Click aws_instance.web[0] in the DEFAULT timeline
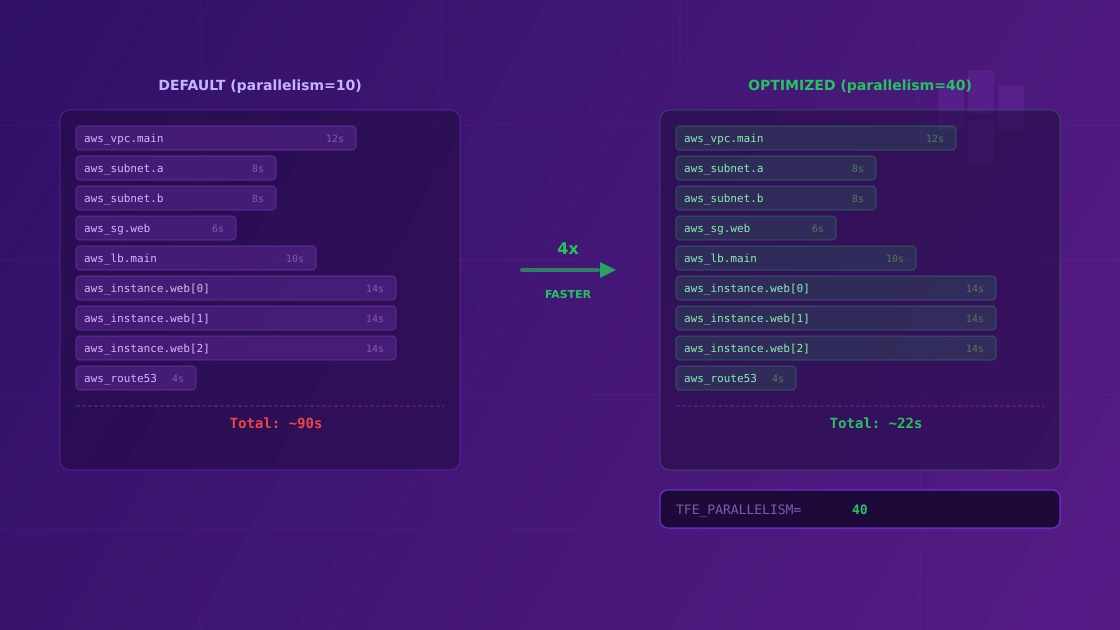This screenshot has height=630, width=1120. pos(236,288)
